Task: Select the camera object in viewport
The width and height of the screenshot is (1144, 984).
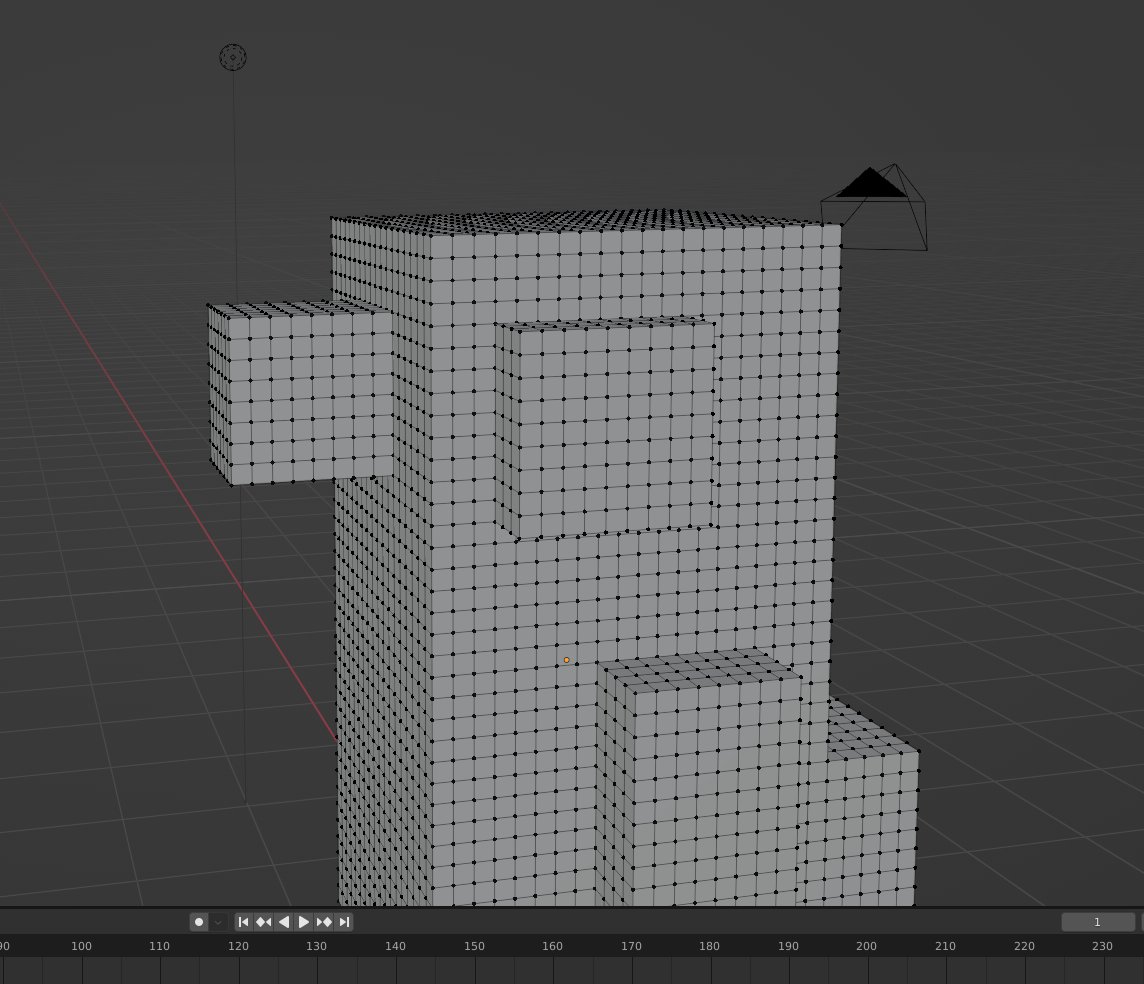Action: pyautogui.click(x=874, y=208)
